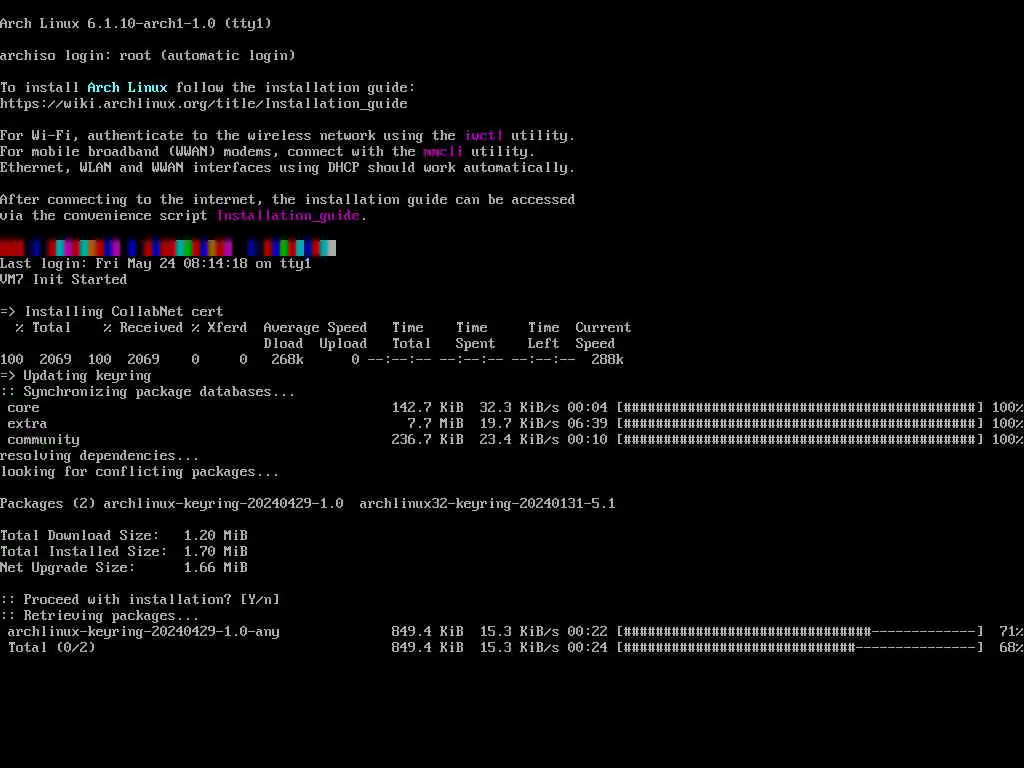Click the archlinux-keyring download progress bar at 71%
The width and height of the screenshot is (1024, 768).
tap(800, 632)
